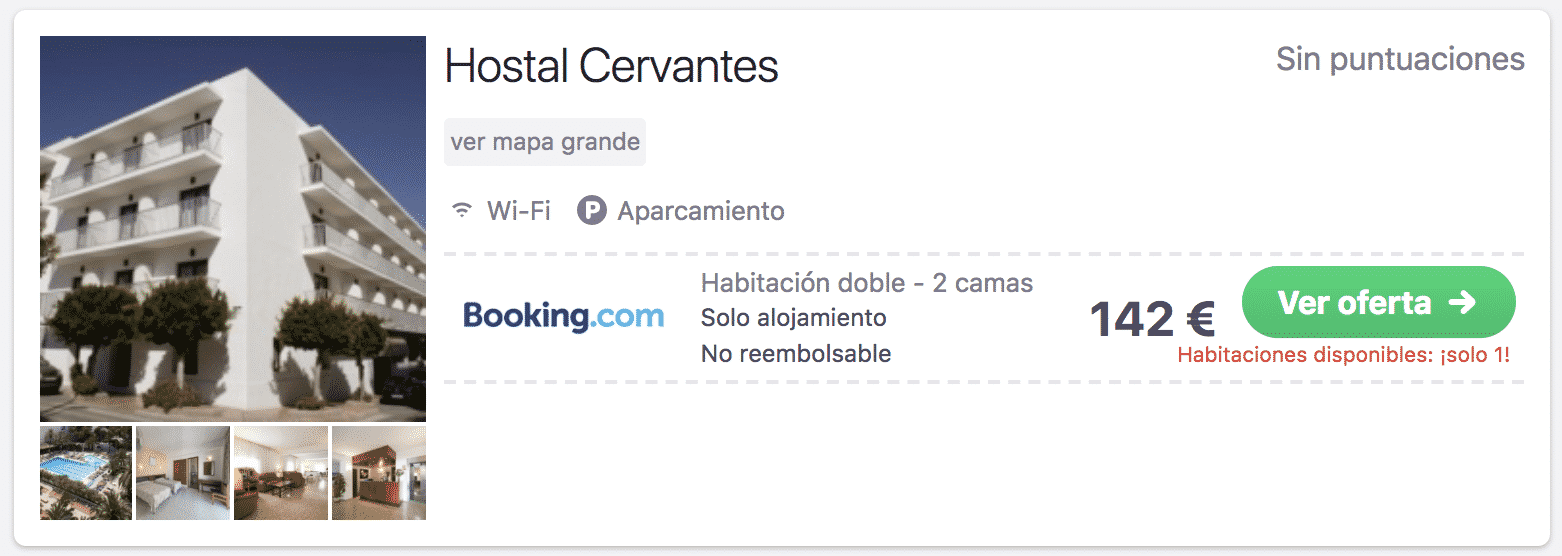1562x556 pixels.
Task: Click the Habitaciones disponibles warning text
Action: [x=1344, y=354]
